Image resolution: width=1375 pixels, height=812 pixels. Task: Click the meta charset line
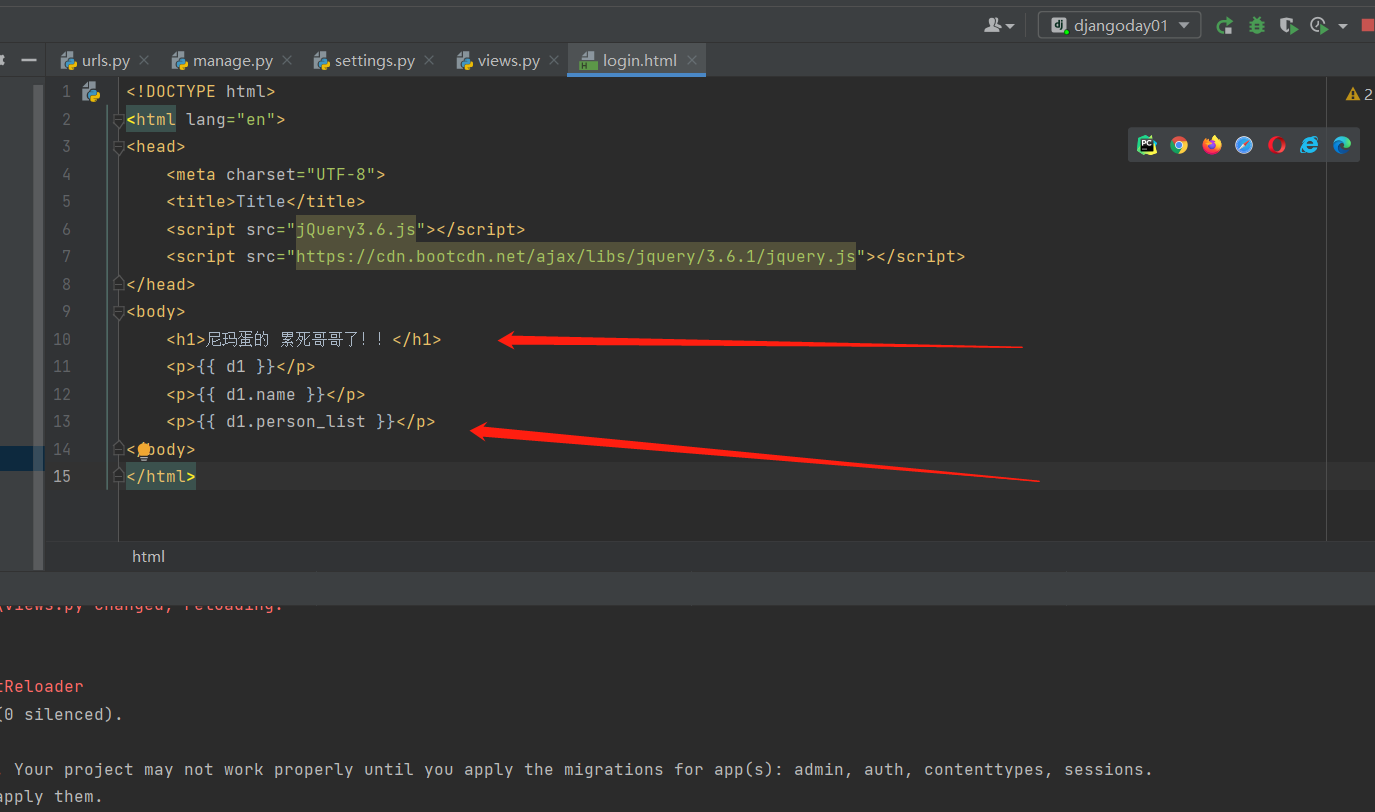[276, 175]
